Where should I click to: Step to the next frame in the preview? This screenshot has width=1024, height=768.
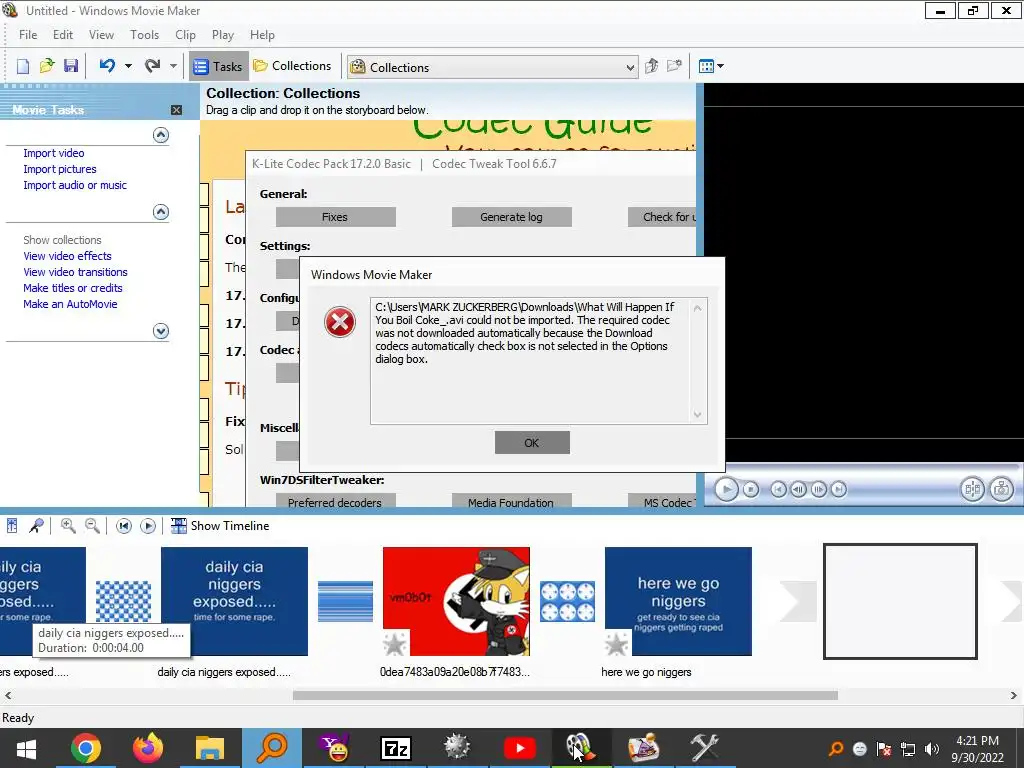click(x=818, y=489)
